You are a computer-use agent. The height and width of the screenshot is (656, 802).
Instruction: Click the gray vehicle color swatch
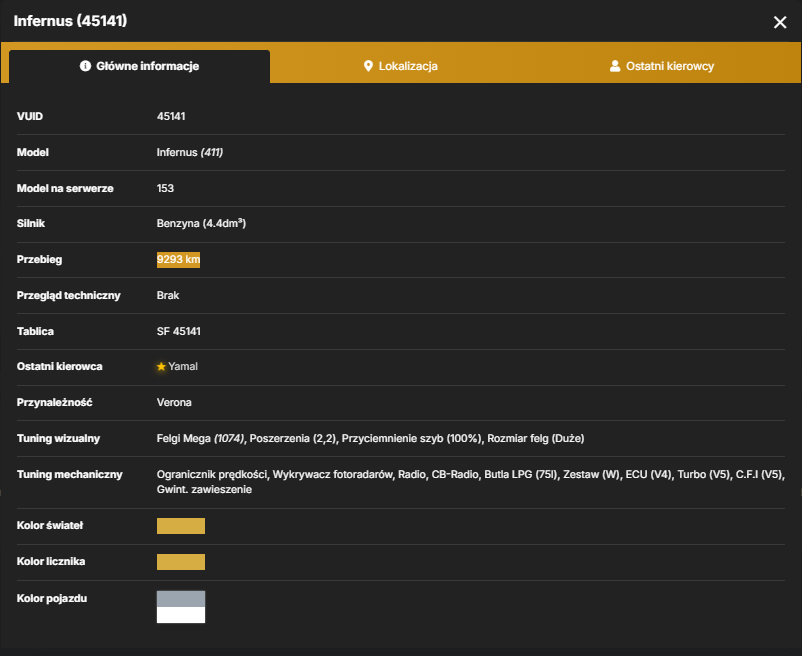(181, 599)
